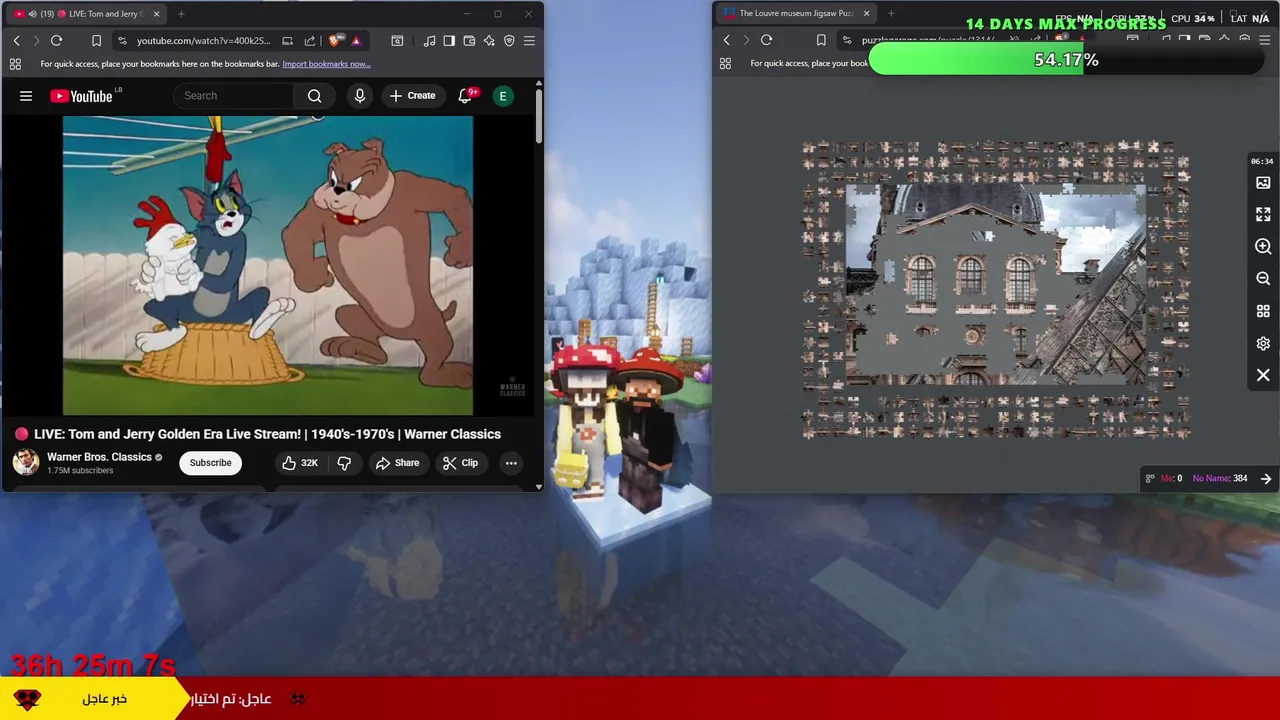Close puzzle with X icon in side toolbar

coord(1263,375)
